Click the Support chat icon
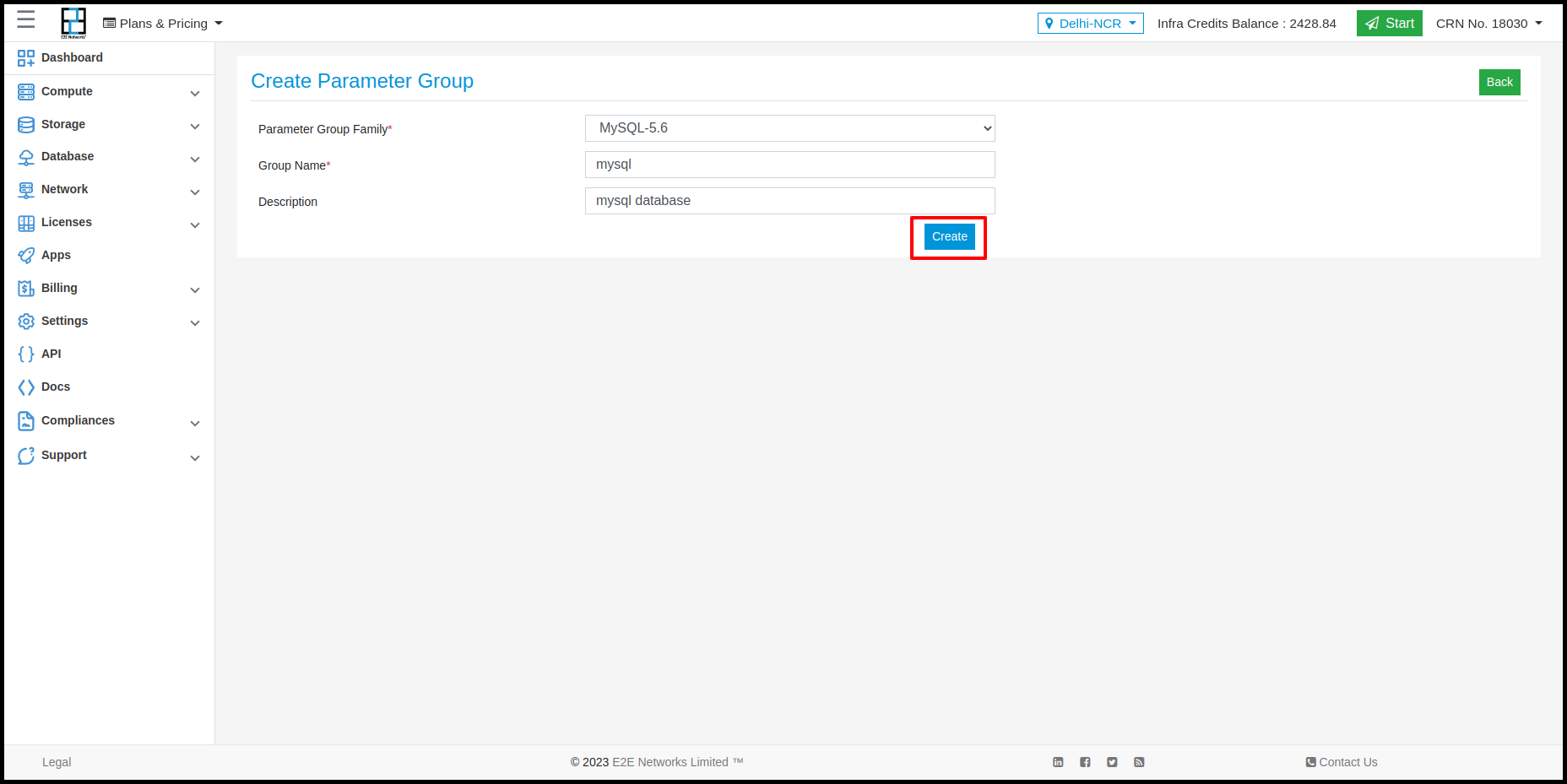This screenshot has height=784, width=1567. 26,456
